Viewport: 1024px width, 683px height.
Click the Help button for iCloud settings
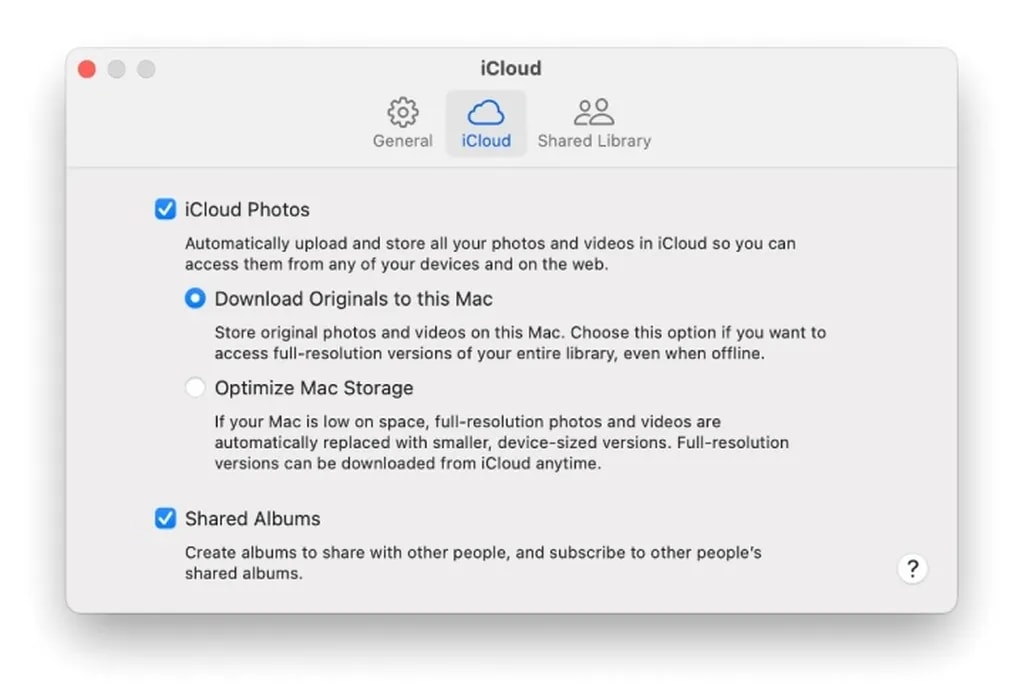pyautogui.click(x=912, y=568)
